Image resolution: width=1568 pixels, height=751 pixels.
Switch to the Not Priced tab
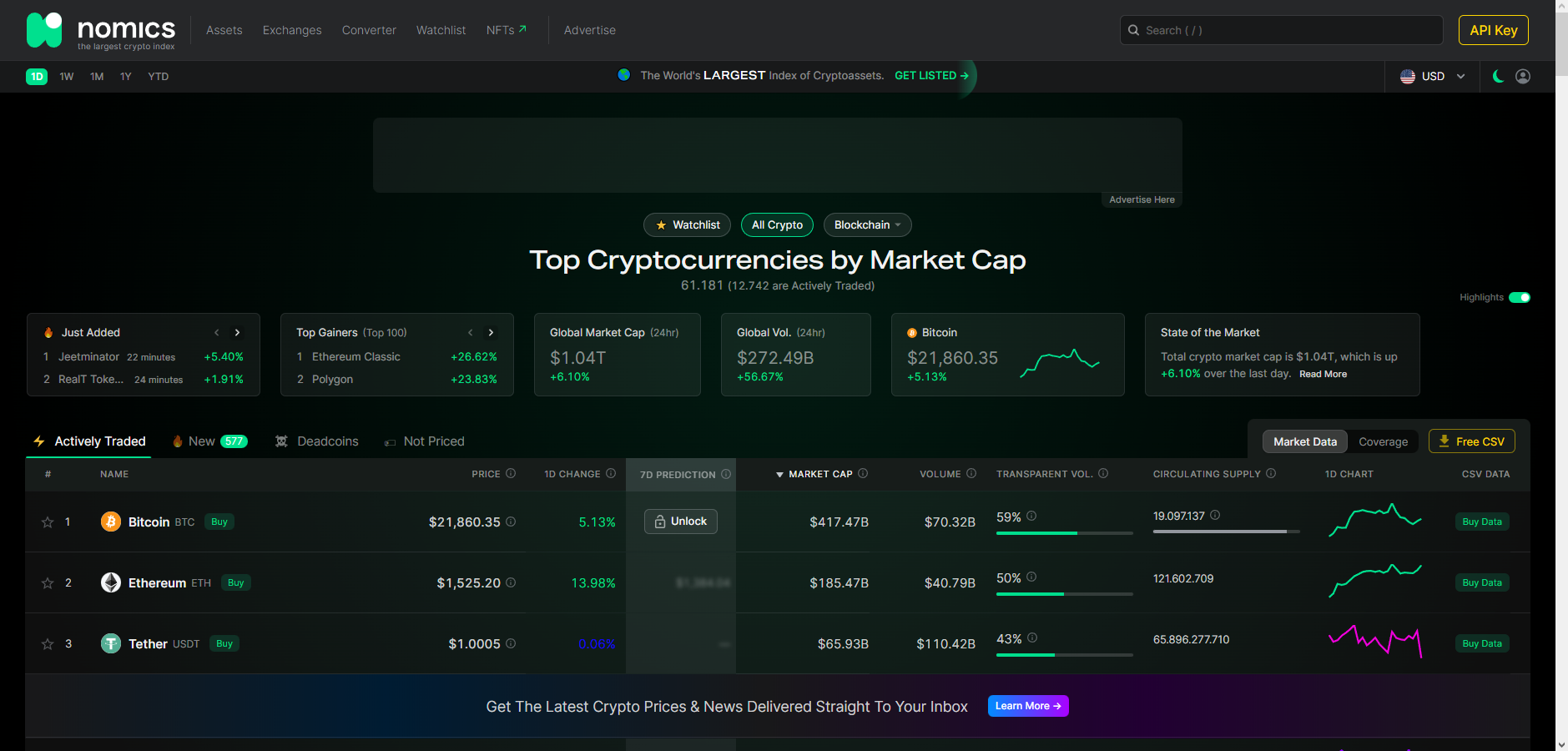(424, 441)
